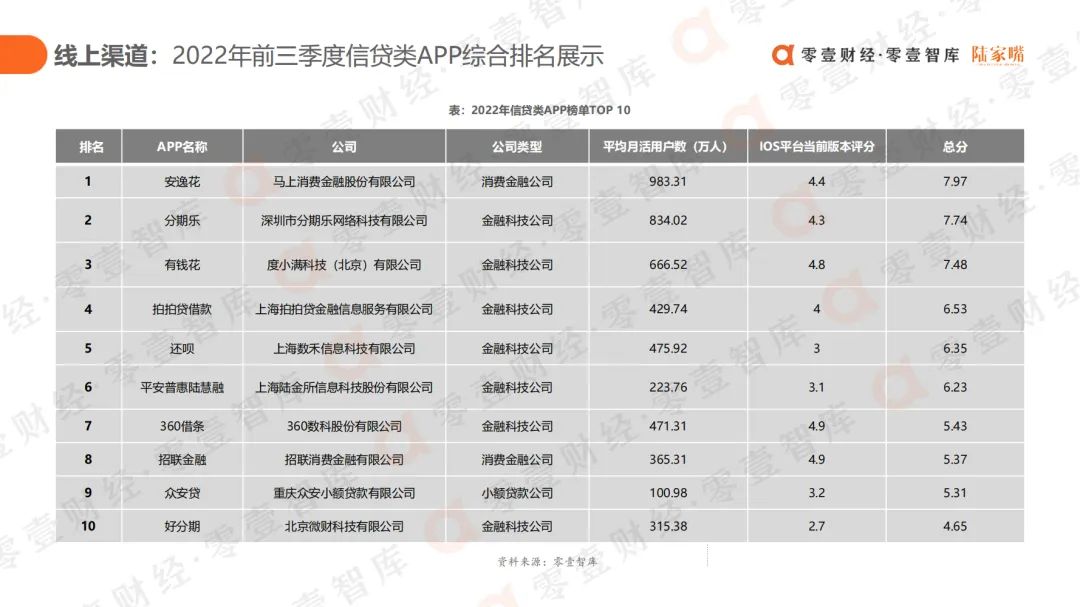Select monthly users value 100.98
The image size is (1080, 607).
(667, 493)
